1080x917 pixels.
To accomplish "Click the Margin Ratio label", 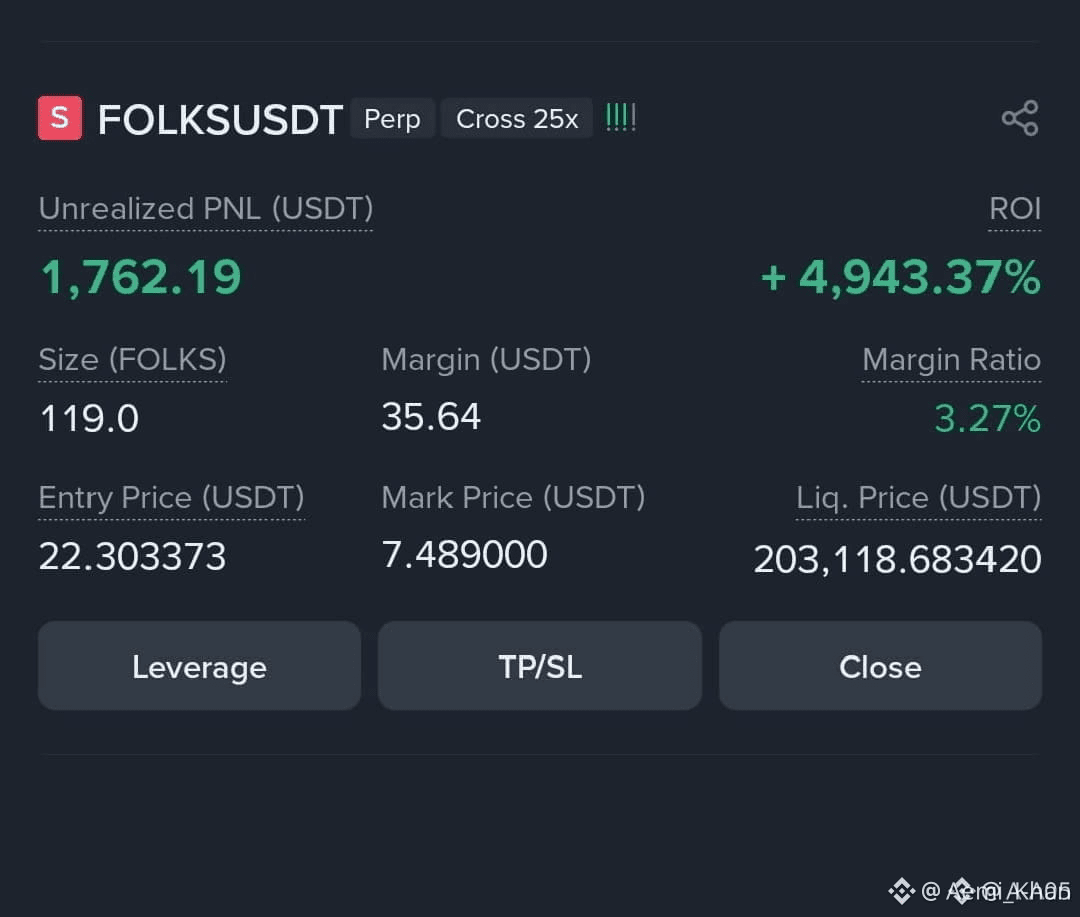I will coord(951,360).
